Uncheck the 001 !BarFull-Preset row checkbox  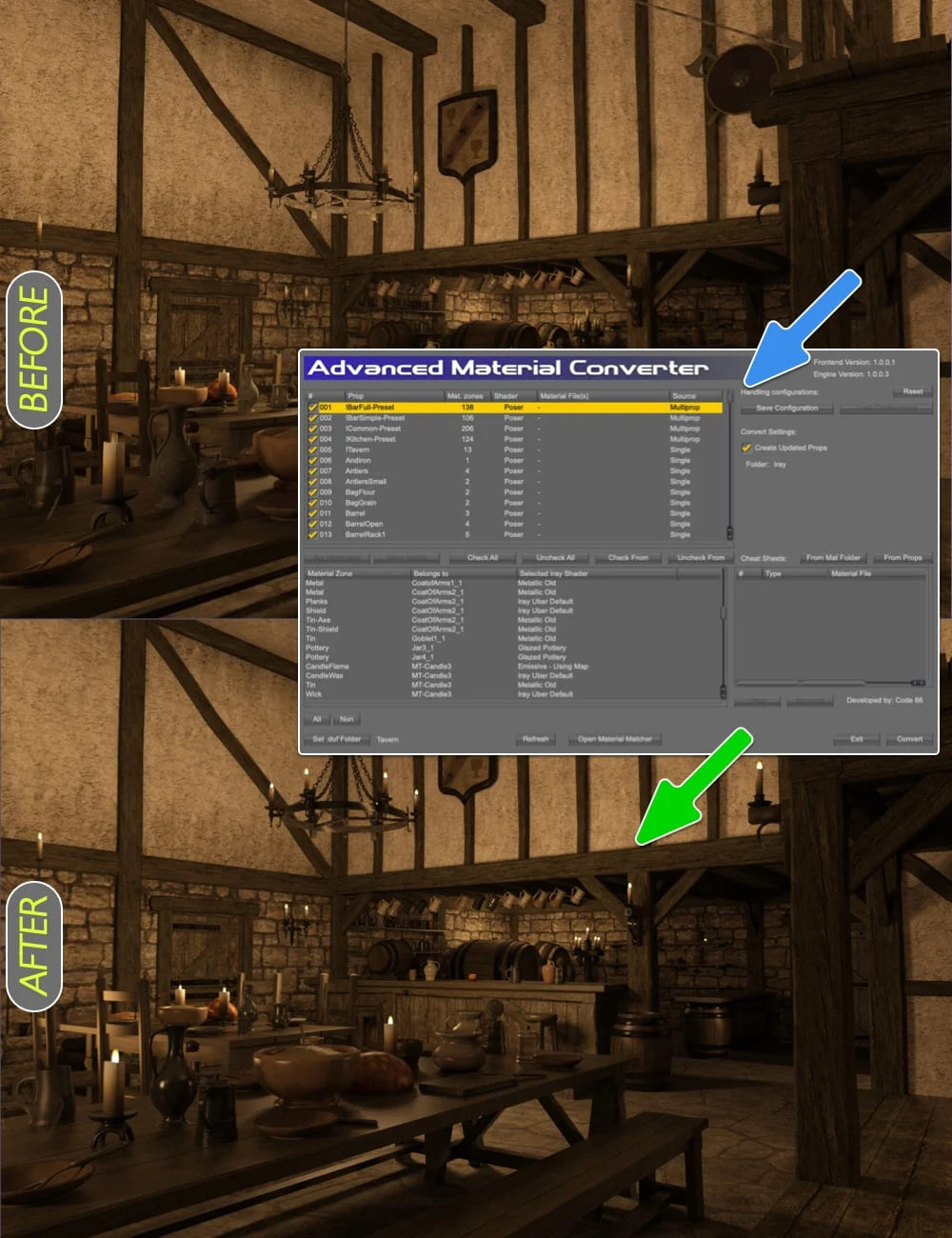pos(312,407)
